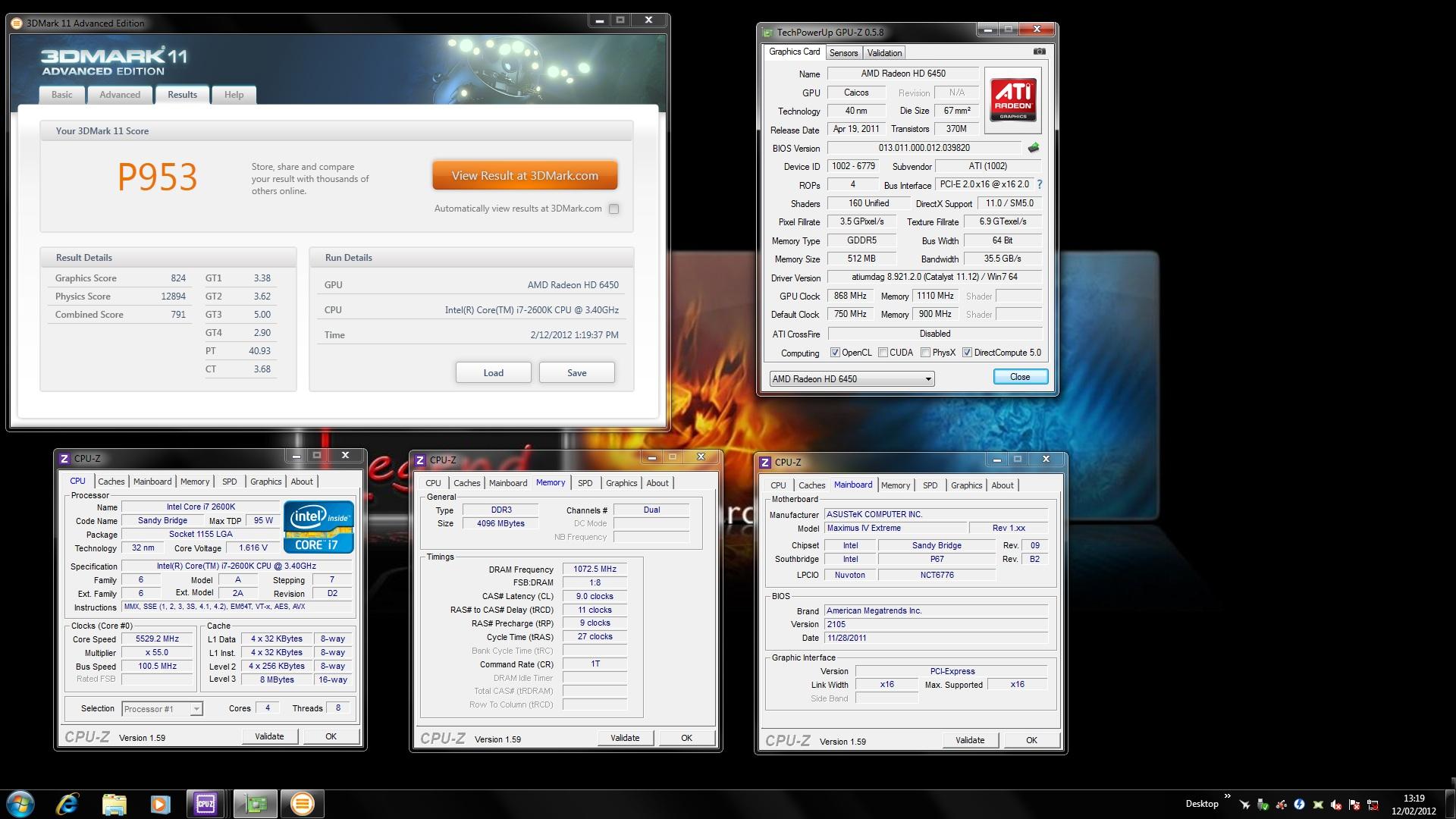Click the green X tray icon
The image size is (1456, 819).
[1318, 804]
